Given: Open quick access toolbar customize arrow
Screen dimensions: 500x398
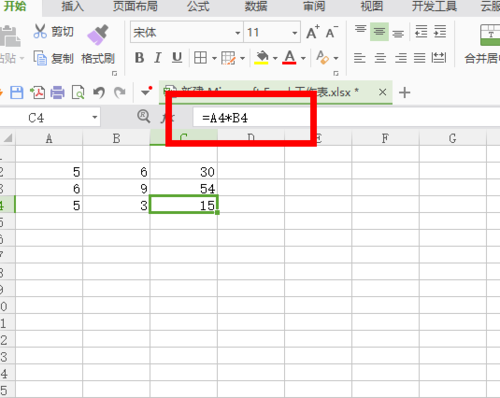Looking at the screenshot, I should (x=146, y=92).
